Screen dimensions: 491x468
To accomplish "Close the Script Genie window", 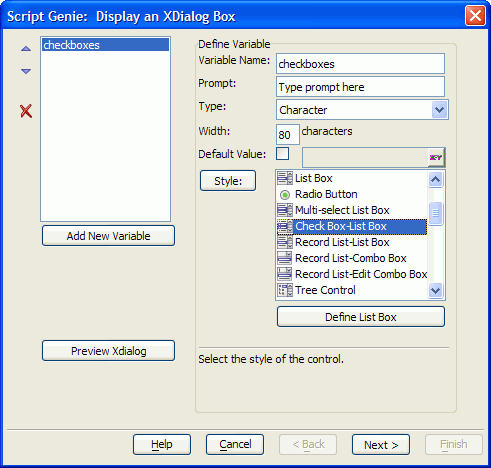I will click(475, 16).
